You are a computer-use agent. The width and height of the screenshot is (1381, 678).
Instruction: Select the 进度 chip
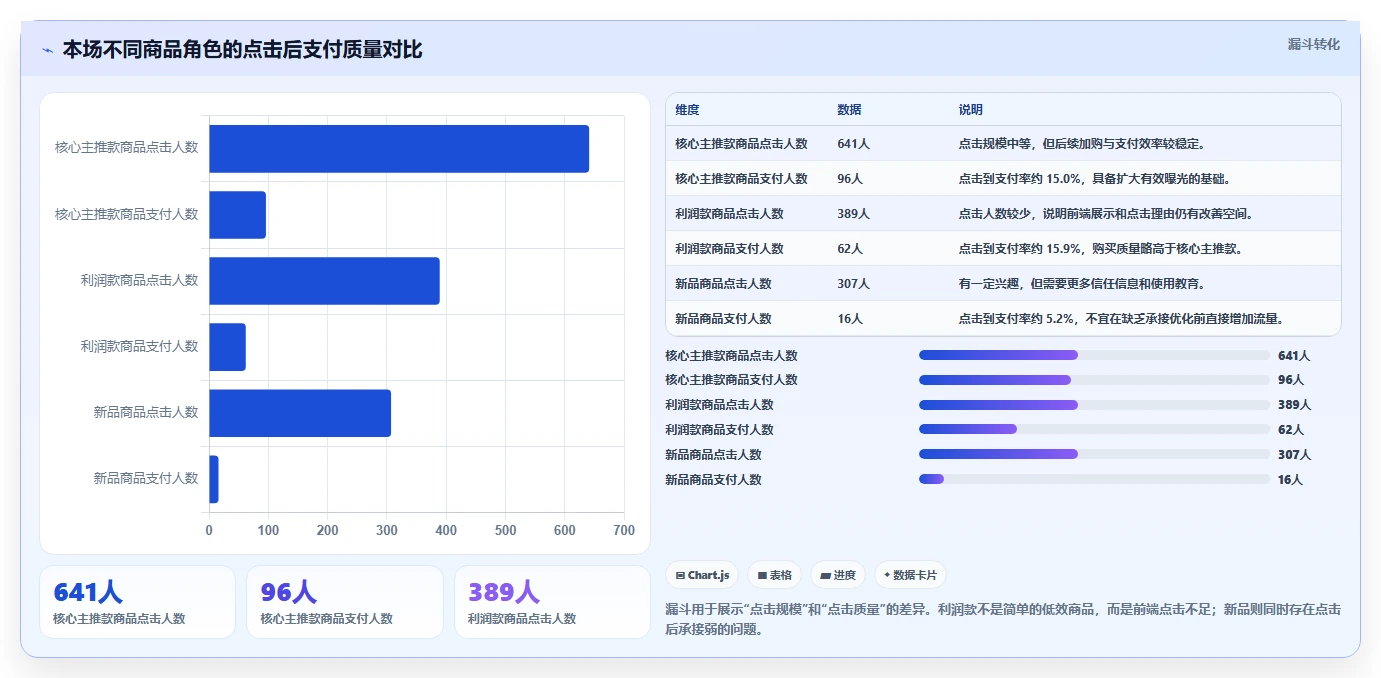[838, 575]
